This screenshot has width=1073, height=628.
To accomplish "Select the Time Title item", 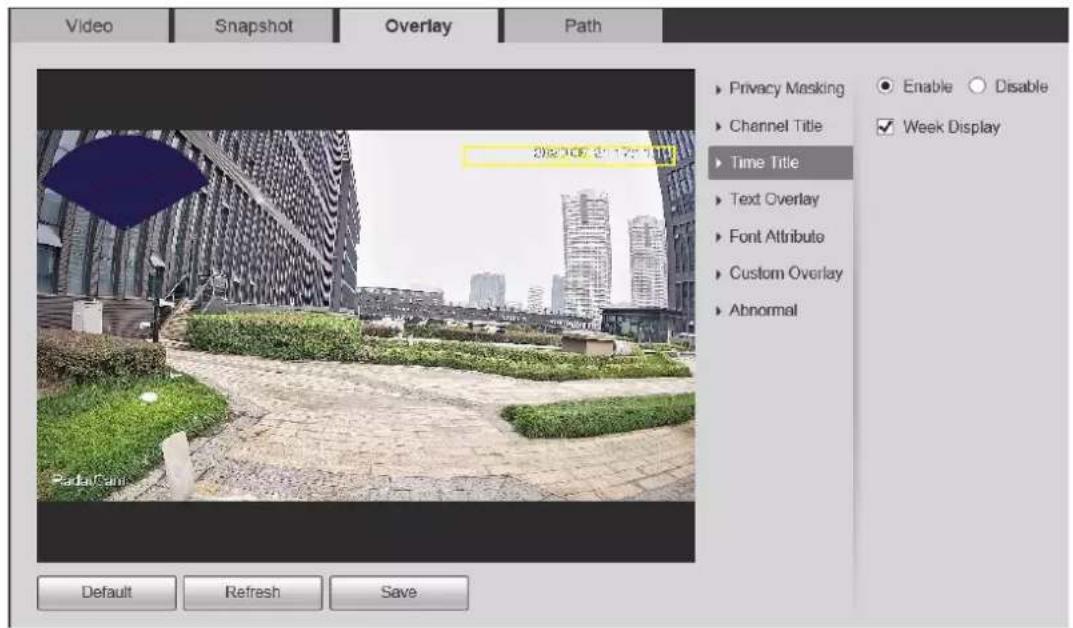I will (x=780, y=163).
